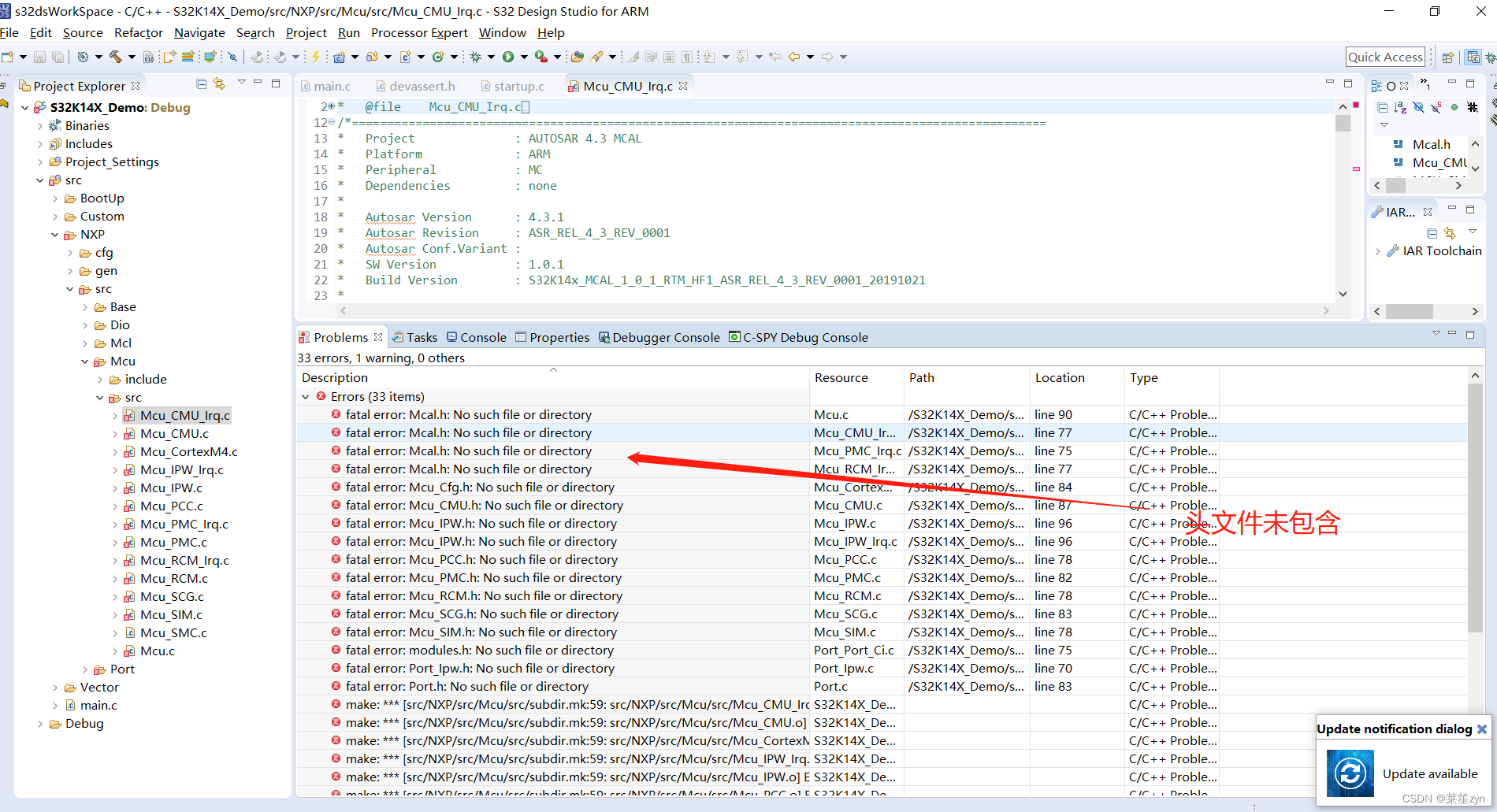This screenshot has height=812, width=1497.
Task: Collapse the Errors (33 items) group
Action: click(x=306, y=396)
